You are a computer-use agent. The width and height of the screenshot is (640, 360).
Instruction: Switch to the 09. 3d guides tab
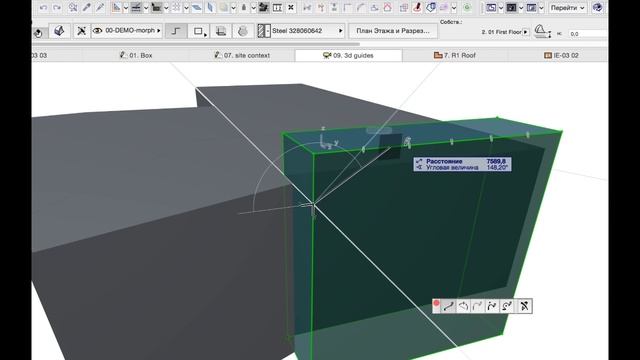pyautogui.click(x=348, y=55)
